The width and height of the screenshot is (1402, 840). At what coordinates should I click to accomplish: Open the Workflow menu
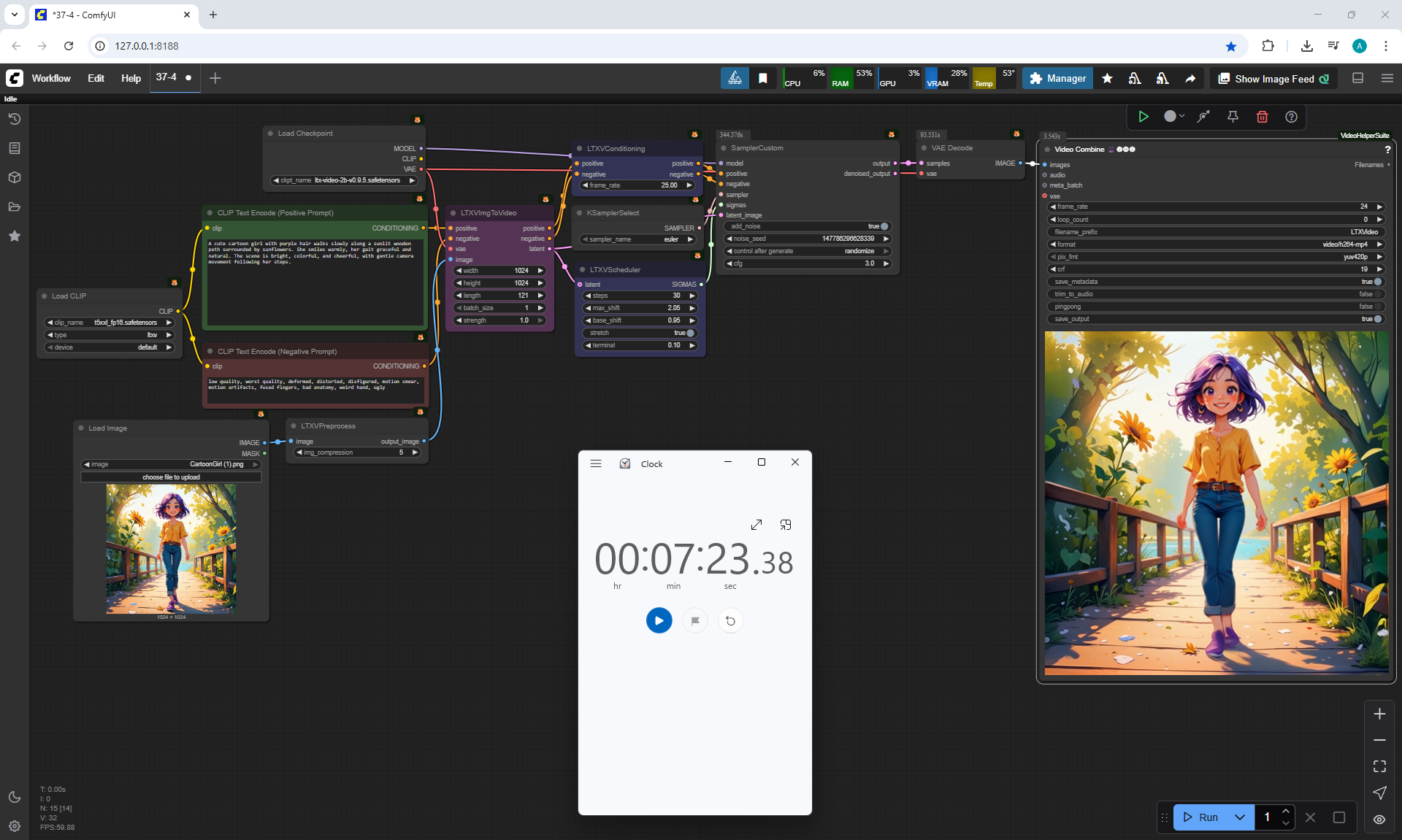51,78
